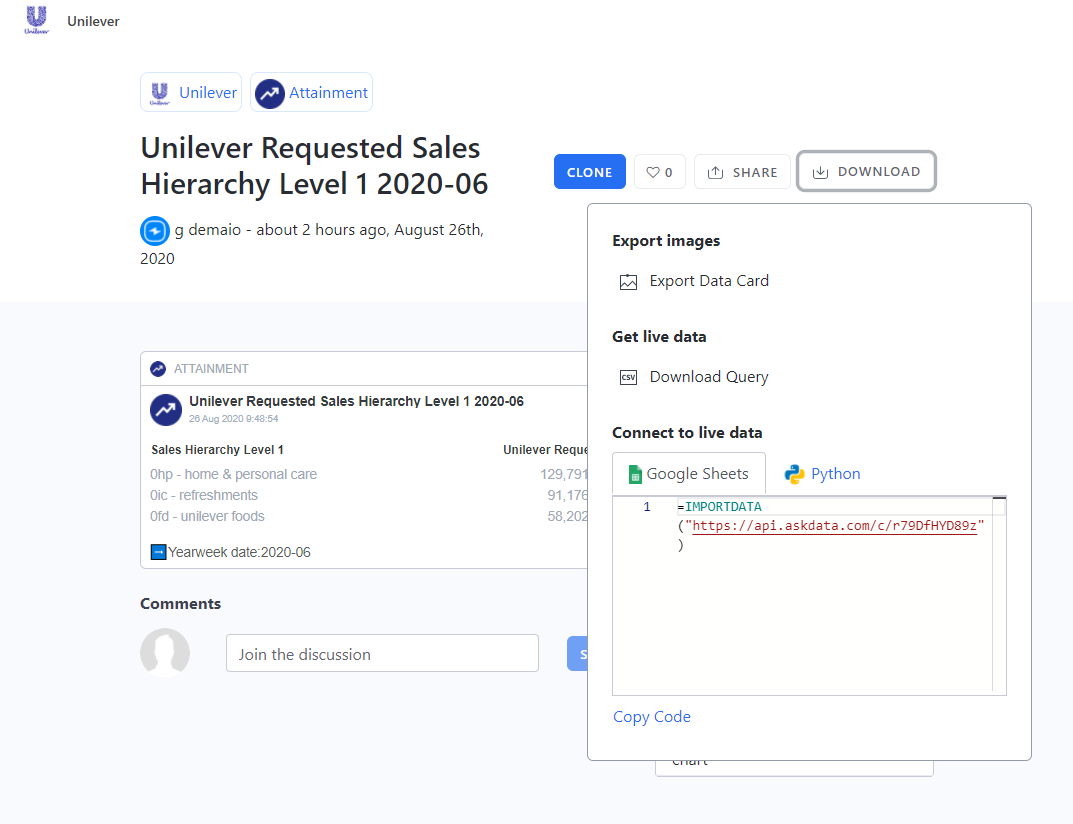Click the Google Sheets icon
Viewport: 1073px width, 824px height.
(635, 474)
